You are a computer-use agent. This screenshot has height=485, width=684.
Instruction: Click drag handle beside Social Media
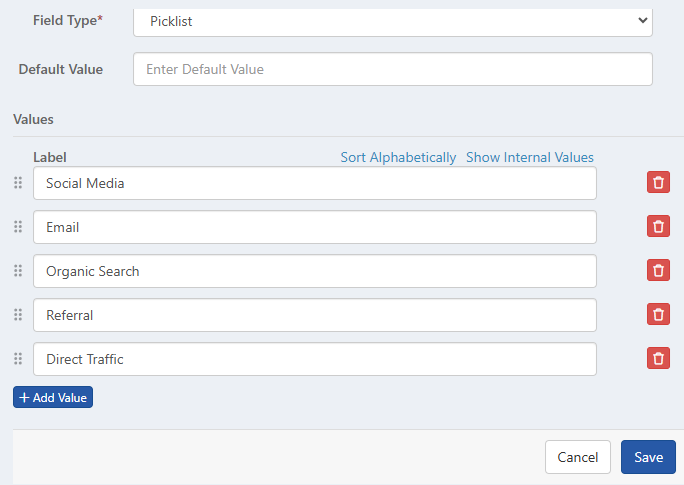(x=18, y=183)
